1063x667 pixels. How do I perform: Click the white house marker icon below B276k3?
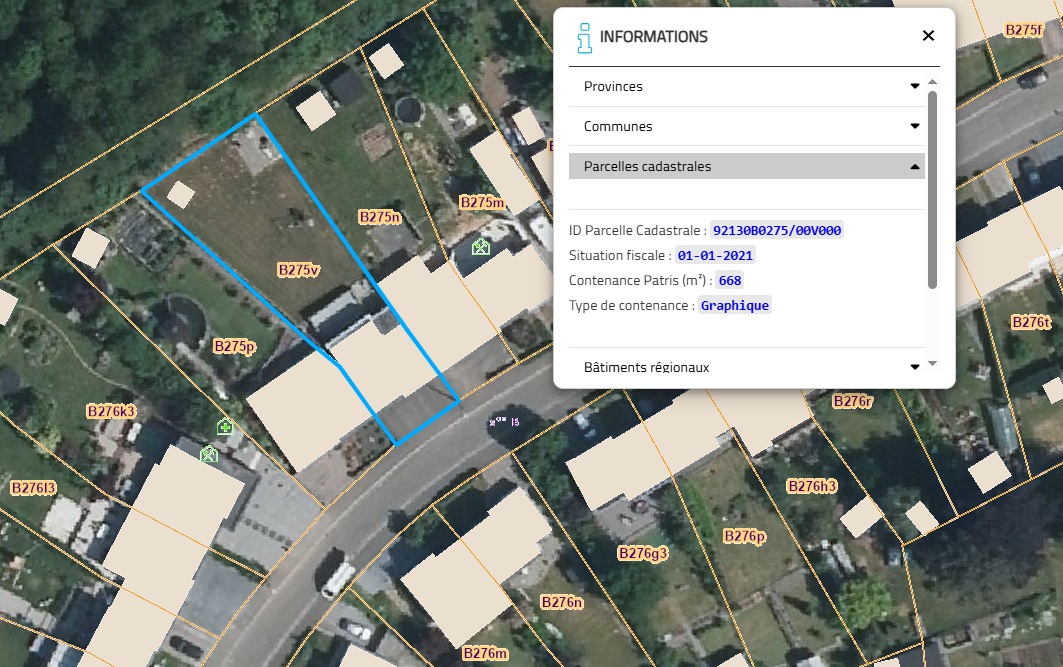[x=209, y=453]
